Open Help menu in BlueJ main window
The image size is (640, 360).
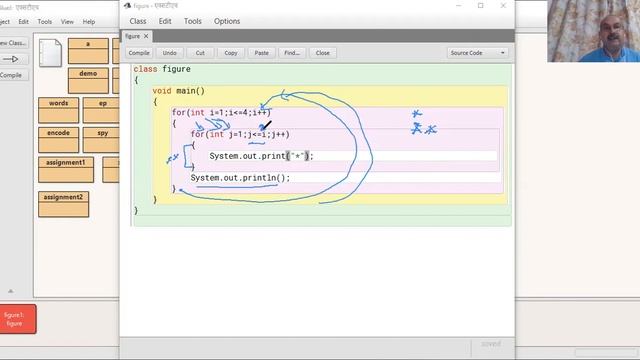(x=89, y=22)
